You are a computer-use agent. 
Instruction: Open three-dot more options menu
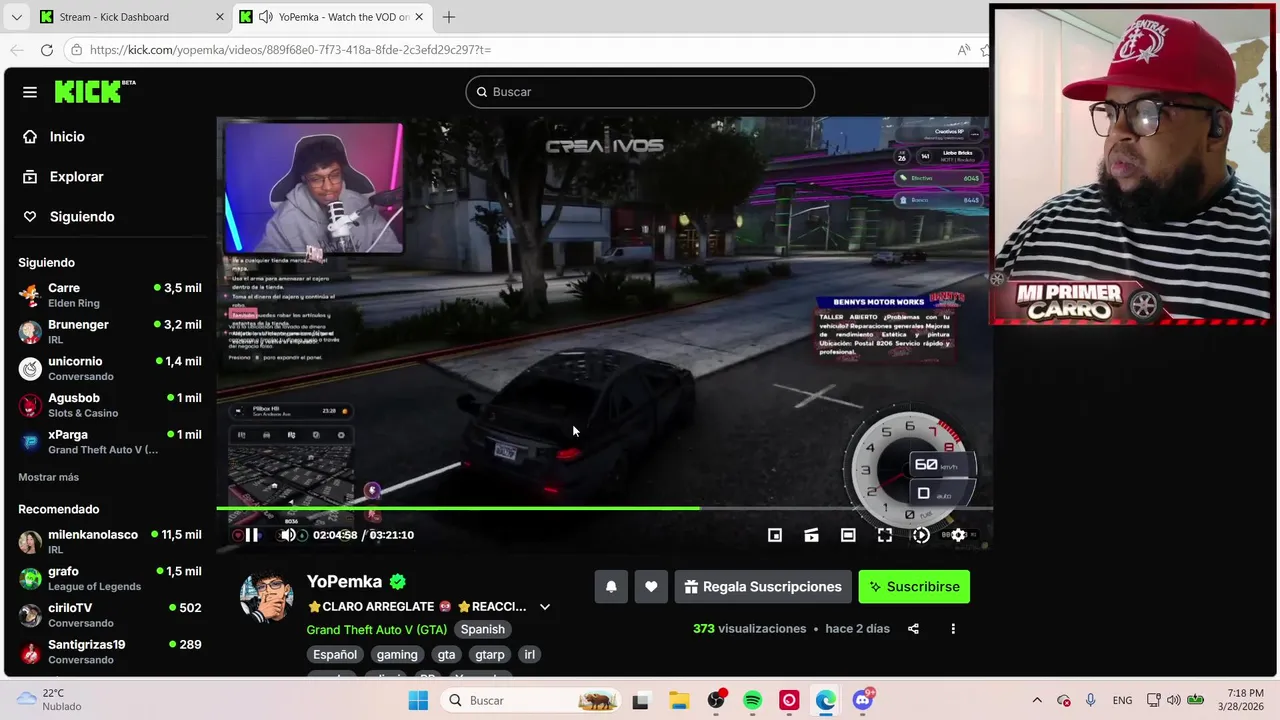click(953, 629)
